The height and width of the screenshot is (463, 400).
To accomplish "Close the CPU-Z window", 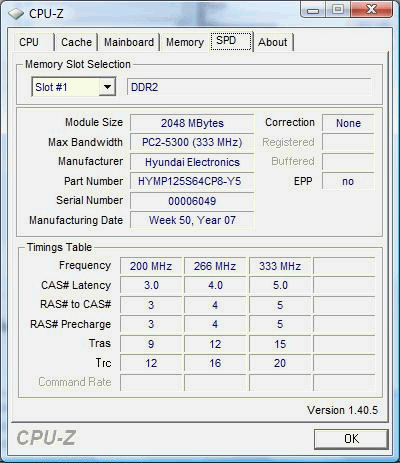I will 371,10.
